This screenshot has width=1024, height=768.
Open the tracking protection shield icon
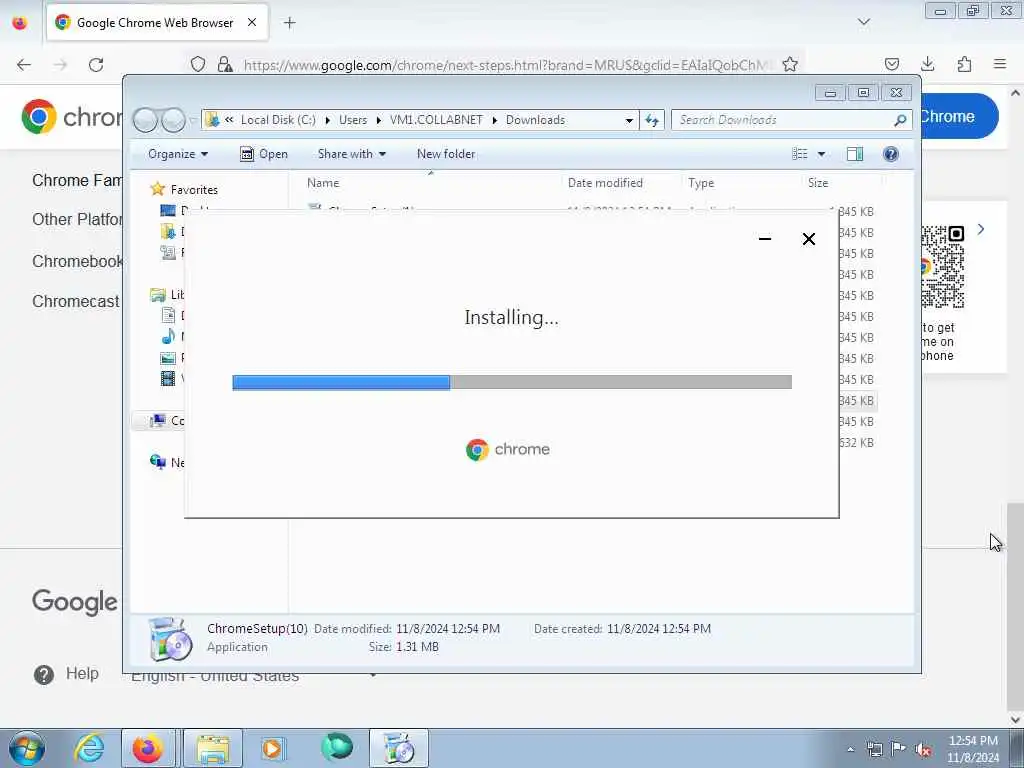pyautogui.click(x=198, y=64)
